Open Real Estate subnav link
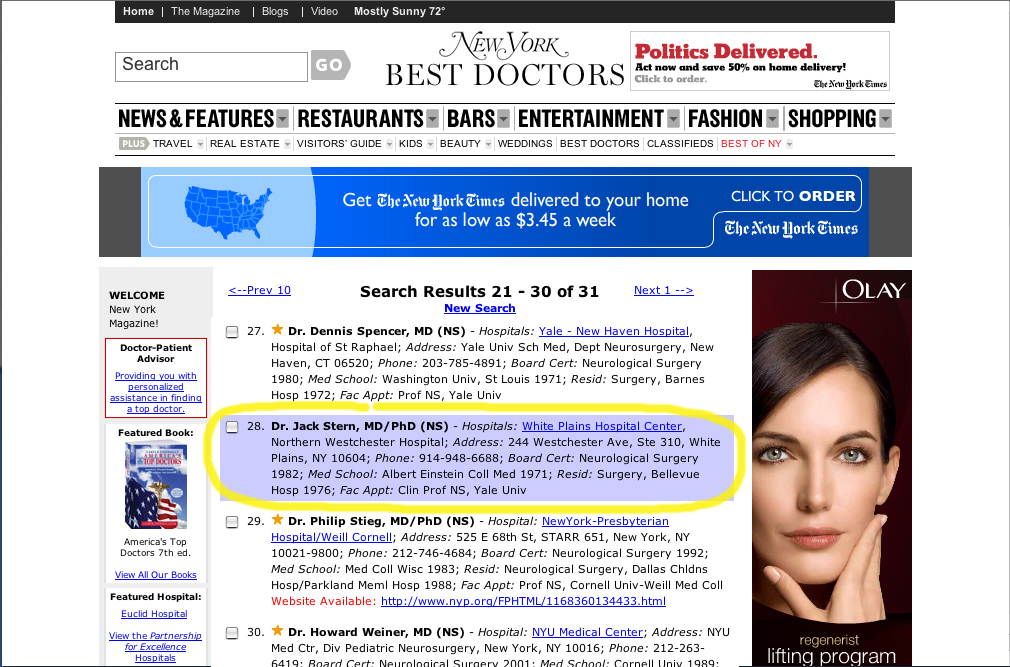 245,144
